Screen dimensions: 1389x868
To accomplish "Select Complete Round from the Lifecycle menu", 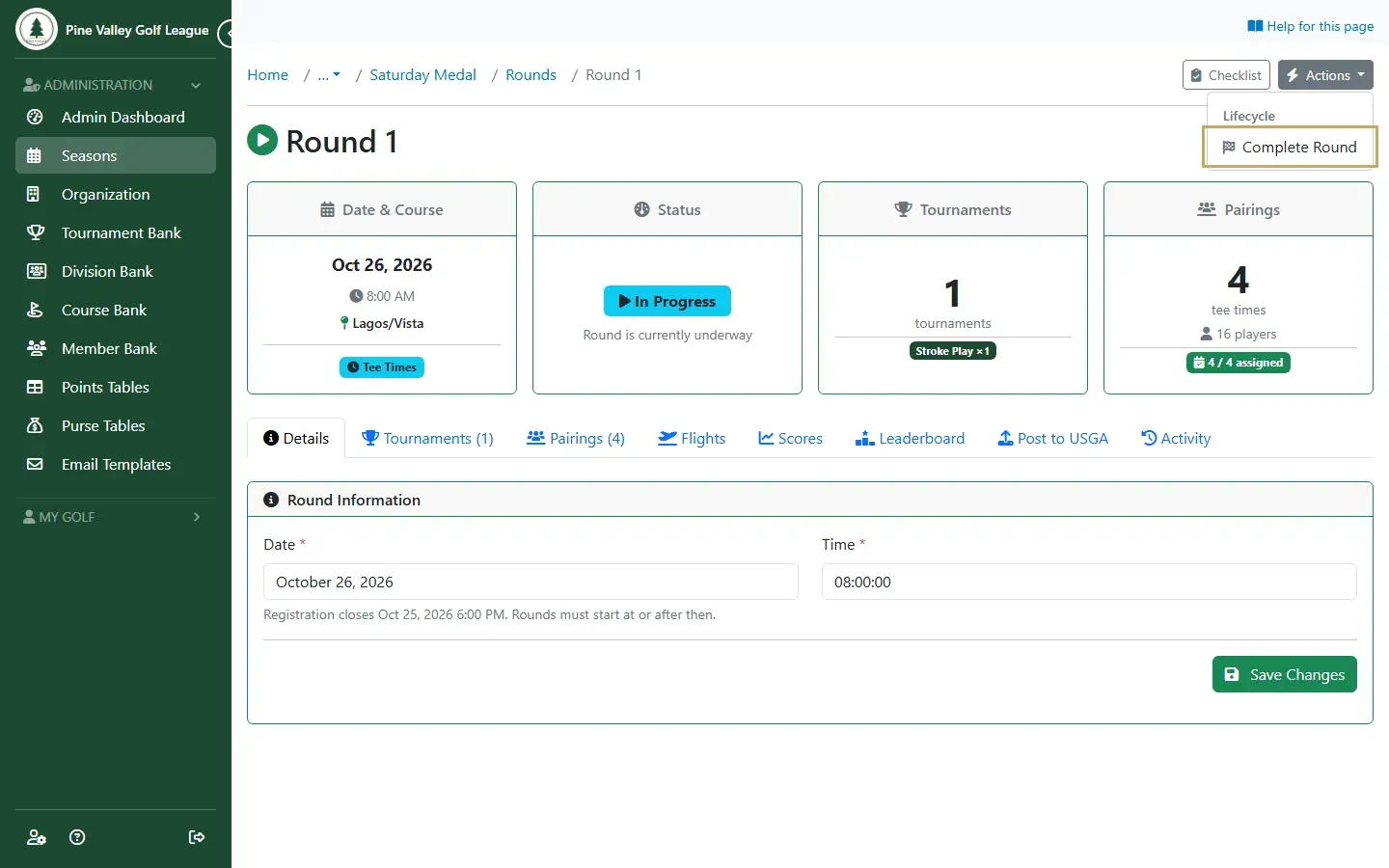I will point(1290,148).
